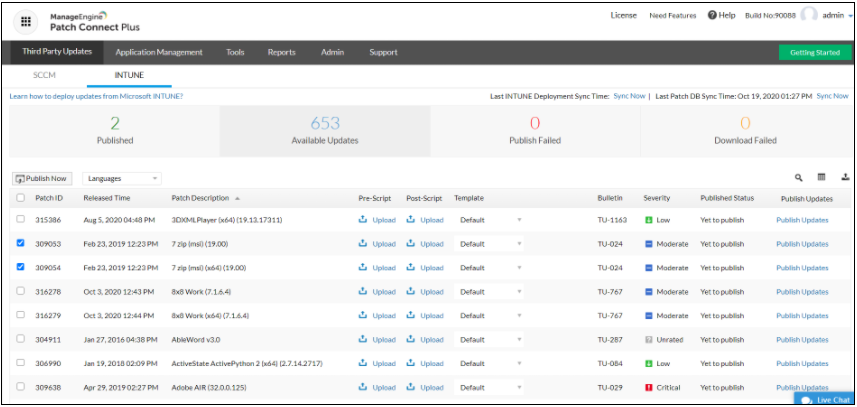Check the box for patch 304911
Viewport: 857px width, 407px height.
click(x=20, y=339)
